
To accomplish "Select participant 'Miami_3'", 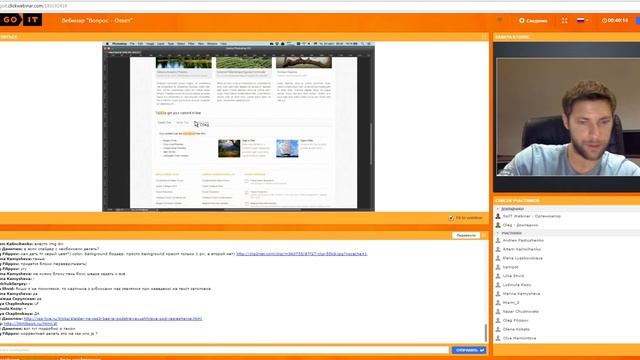I will click(511, 303).
